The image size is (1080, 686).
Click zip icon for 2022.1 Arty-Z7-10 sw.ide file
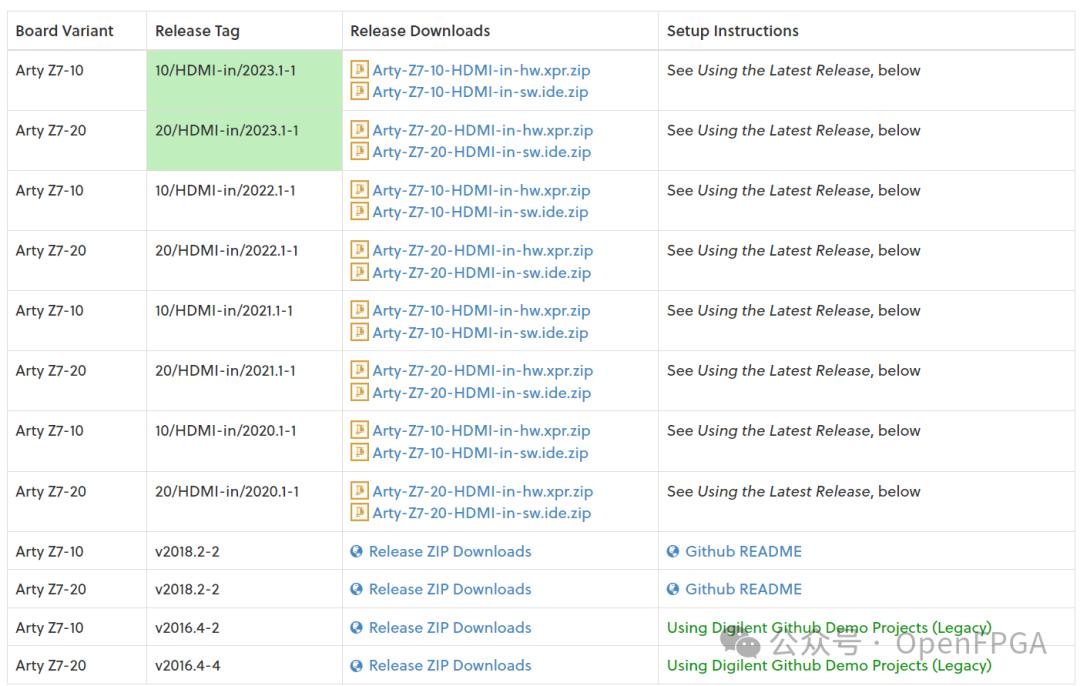[360, 212]
